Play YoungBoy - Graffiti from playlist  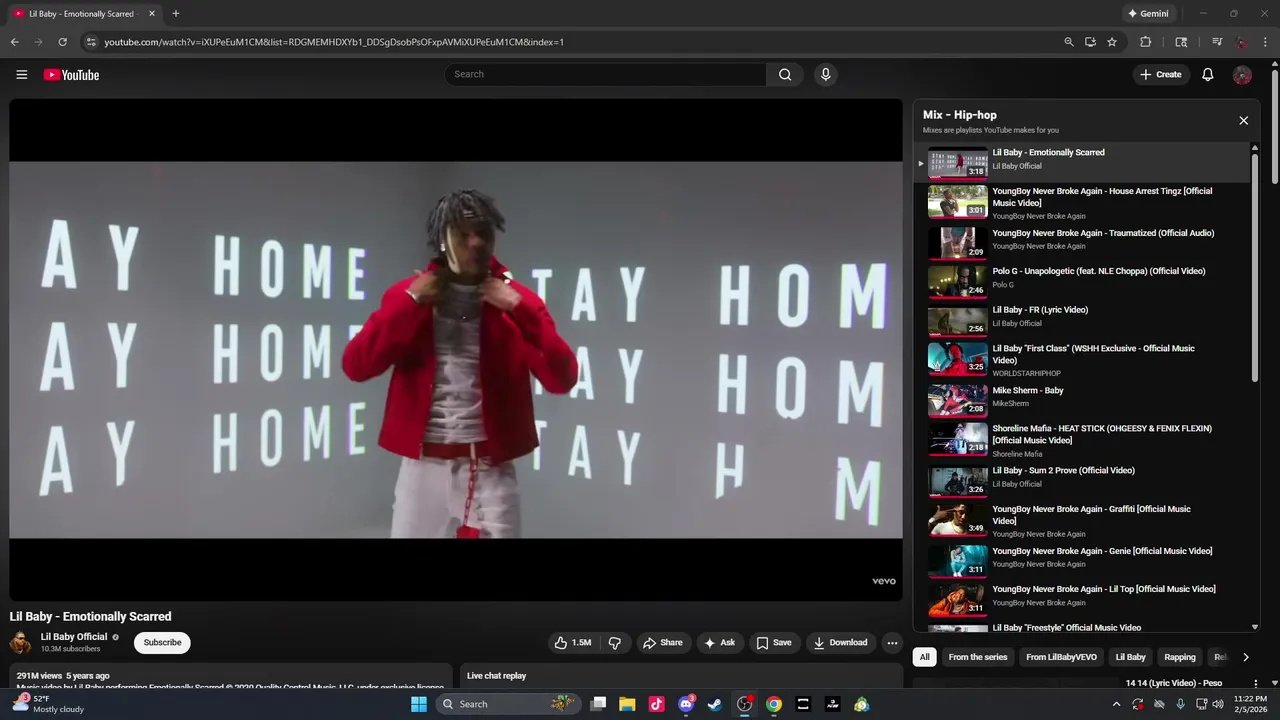[1082, 520]
